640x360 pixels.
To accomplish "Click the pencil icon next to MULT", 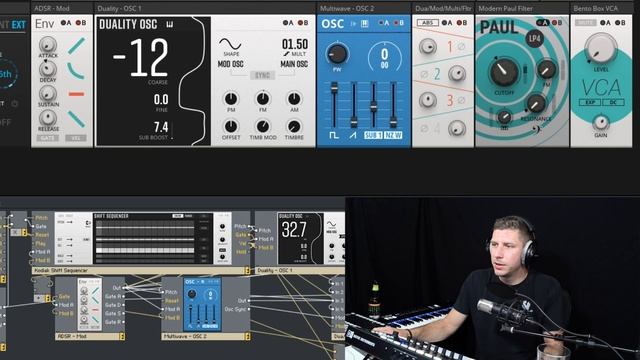I will point(286,54).
